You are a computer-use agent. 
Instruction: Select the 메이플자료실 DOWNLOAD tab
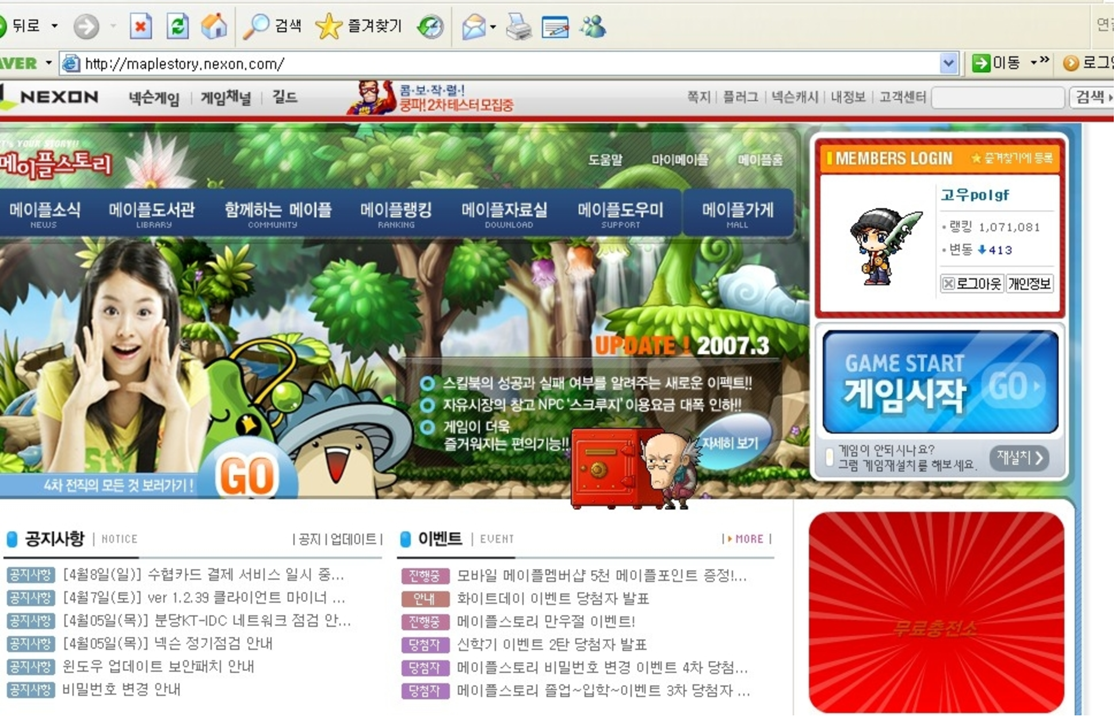504,214
